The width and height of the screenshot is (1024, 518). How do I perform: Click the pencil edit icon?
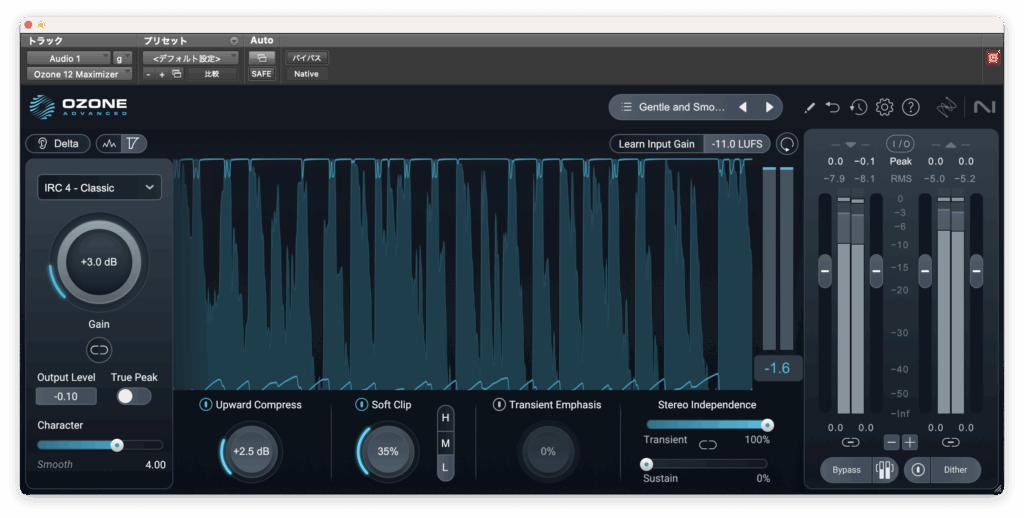tap(809, 107)
